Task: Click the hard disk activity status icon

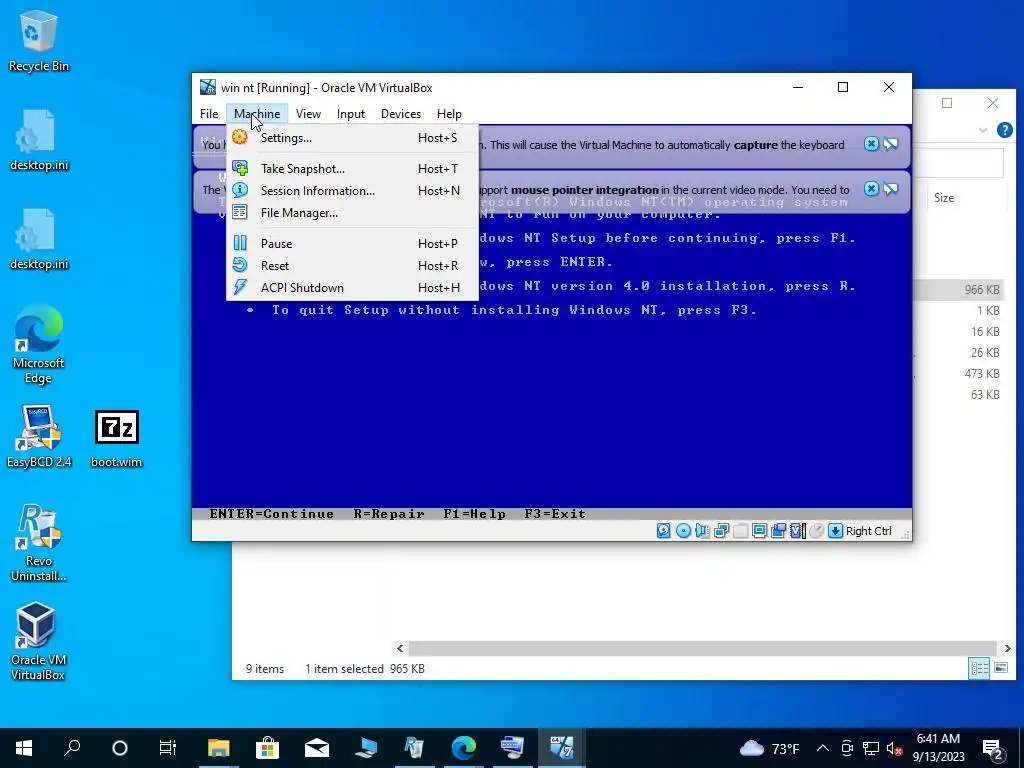Action: (664, 531)
